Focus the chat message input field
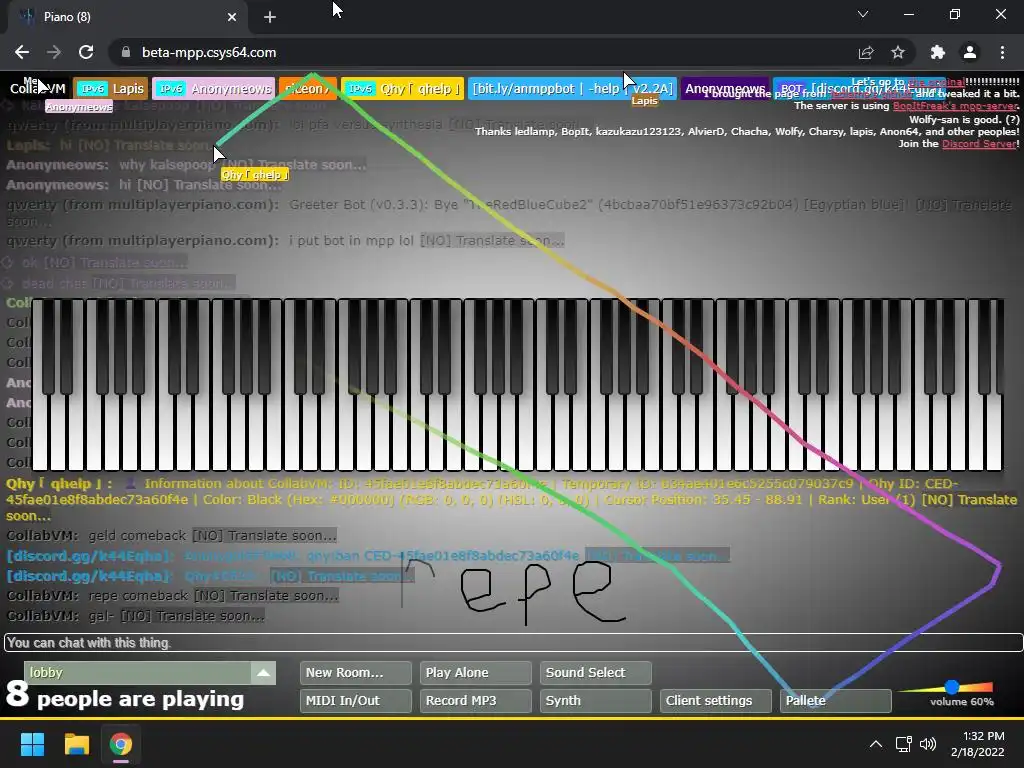 pos(513,643)
